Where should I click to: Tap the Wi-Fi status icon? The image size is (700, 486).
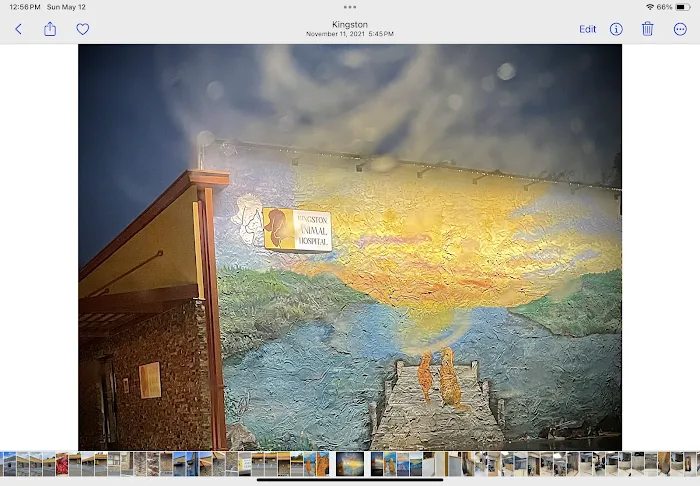tap(650, 7)
